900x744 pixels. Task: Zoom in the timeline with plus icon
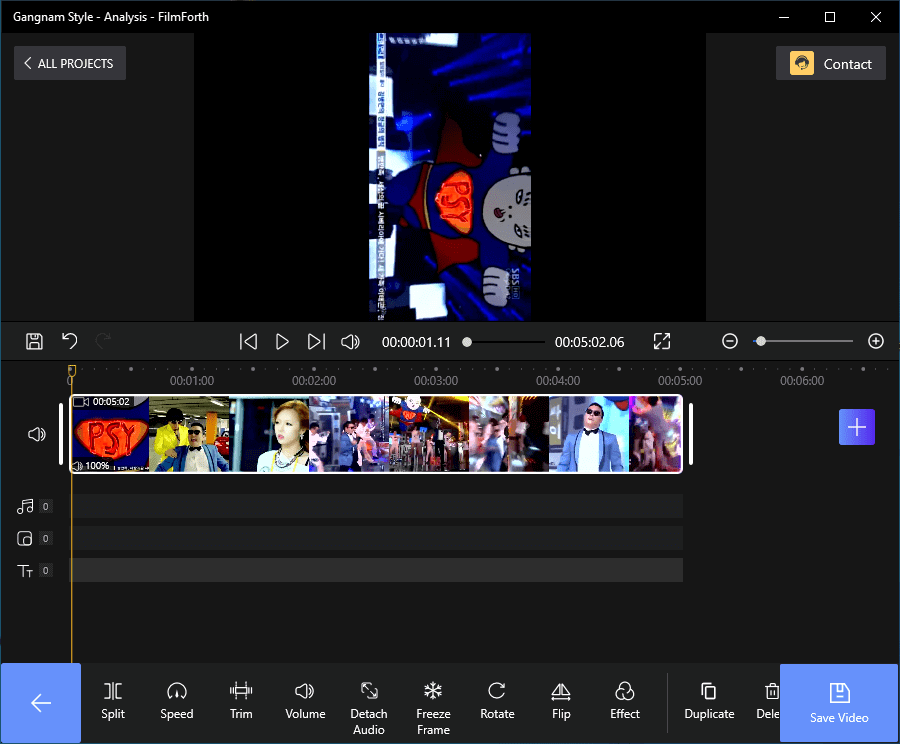(x=876, y=342)
